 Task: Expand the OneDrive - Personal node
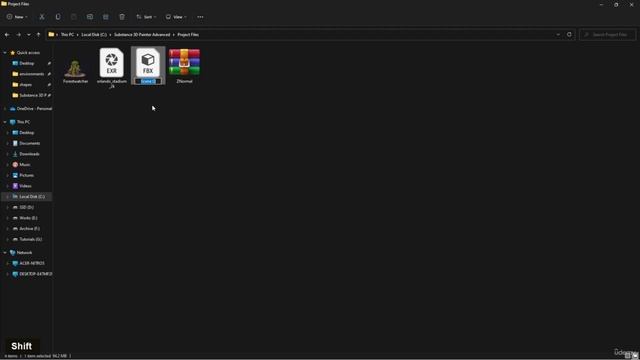5,109
